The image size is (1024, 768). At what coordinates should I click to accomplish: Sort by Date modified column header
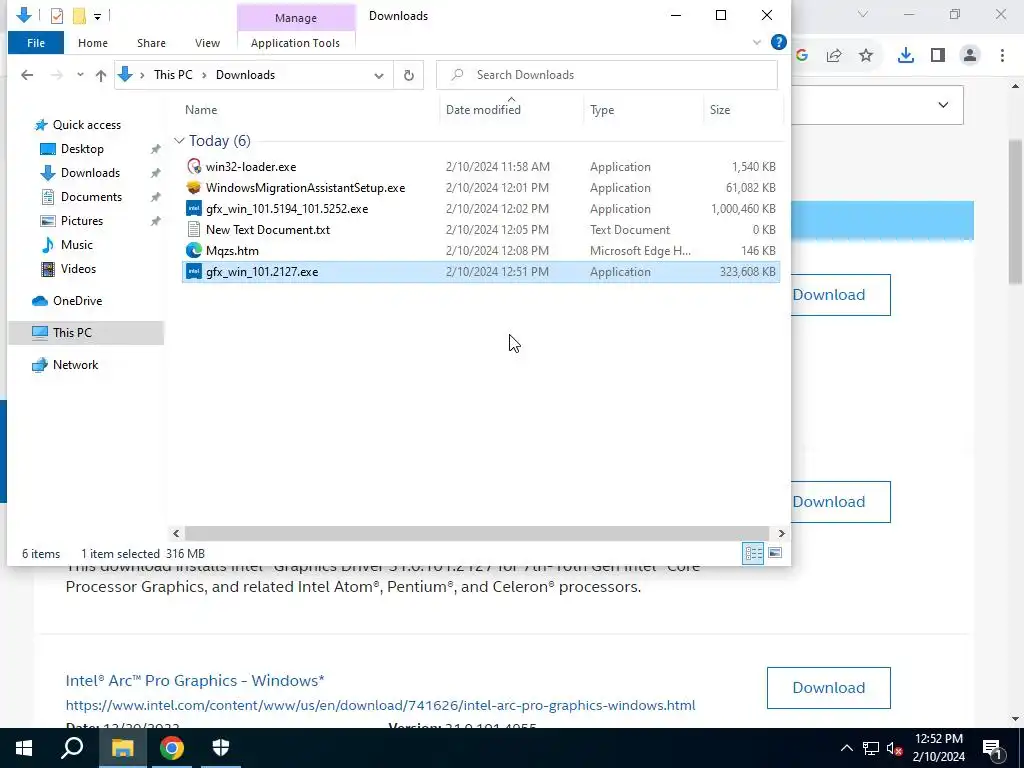click(483, 110)
